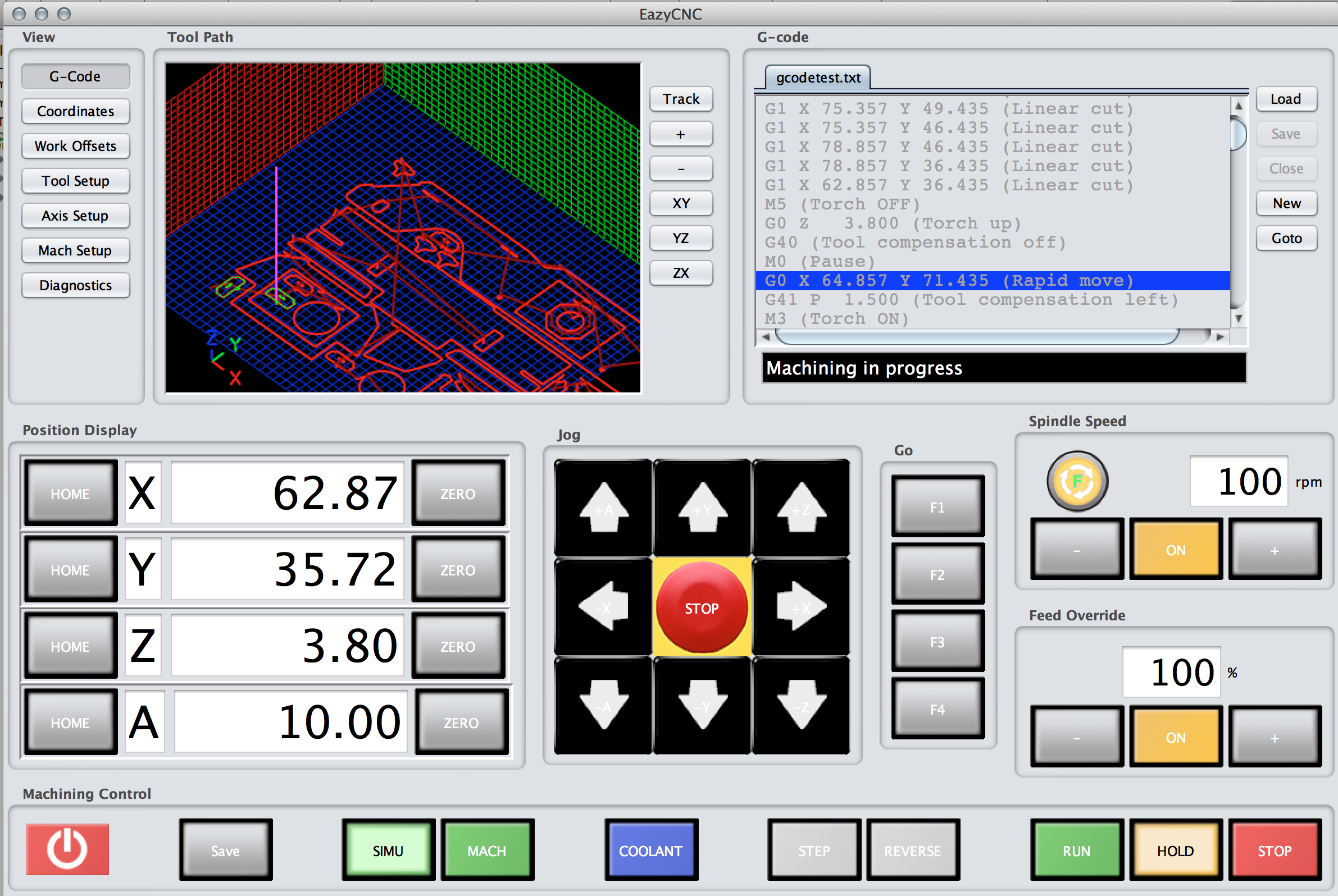Image resolution: width=1338 pixels, height=896 pixels.
Task: Click the New G-code button
Action: tap(1286, 203)
